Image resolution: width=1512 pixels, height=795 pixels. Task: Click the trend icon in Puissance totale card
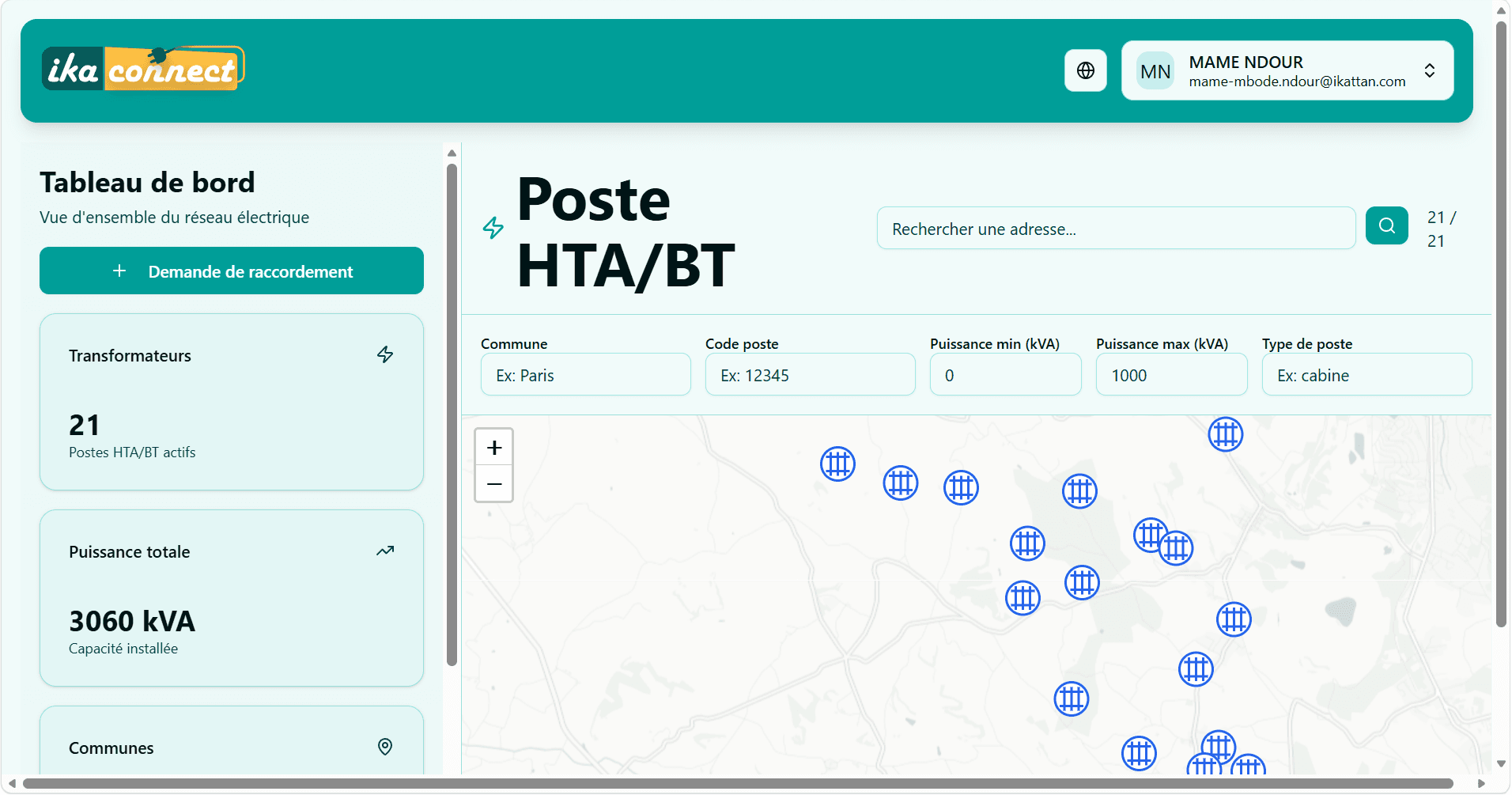coord(385,551)
